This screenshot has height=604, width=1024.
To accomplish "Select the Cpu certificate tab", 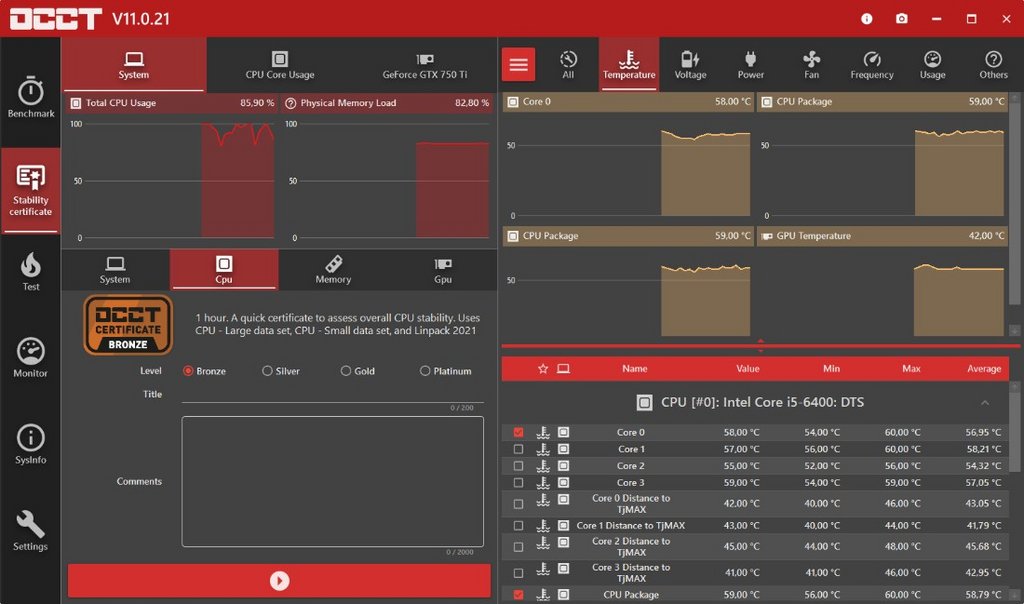I will pos(224,270).
